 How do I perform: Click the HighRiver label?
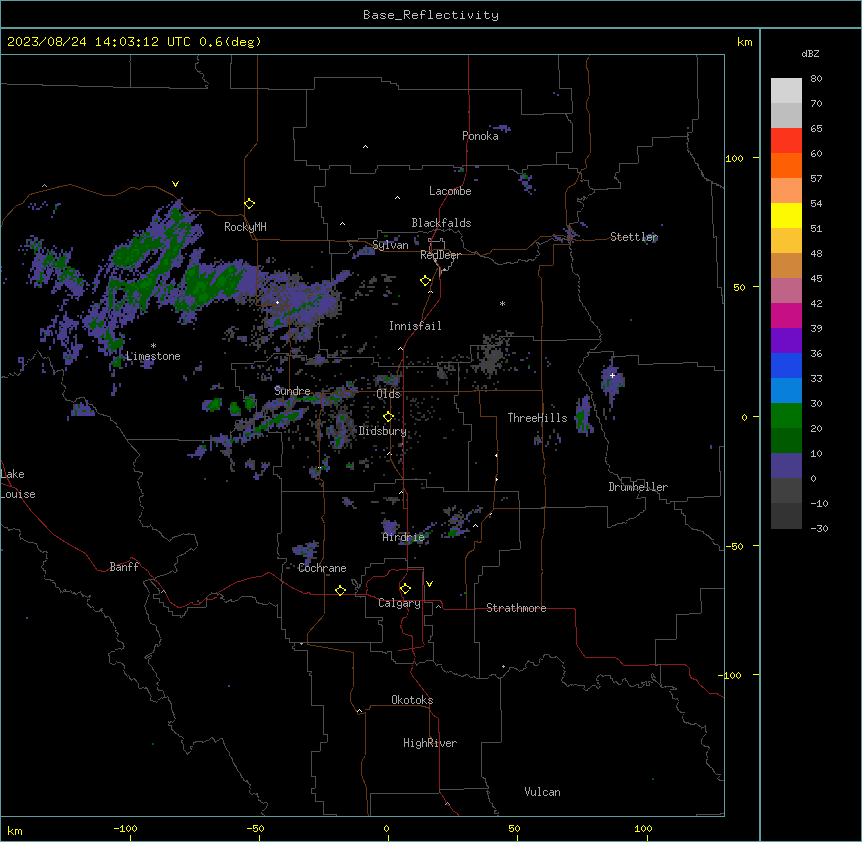point(430,743)
